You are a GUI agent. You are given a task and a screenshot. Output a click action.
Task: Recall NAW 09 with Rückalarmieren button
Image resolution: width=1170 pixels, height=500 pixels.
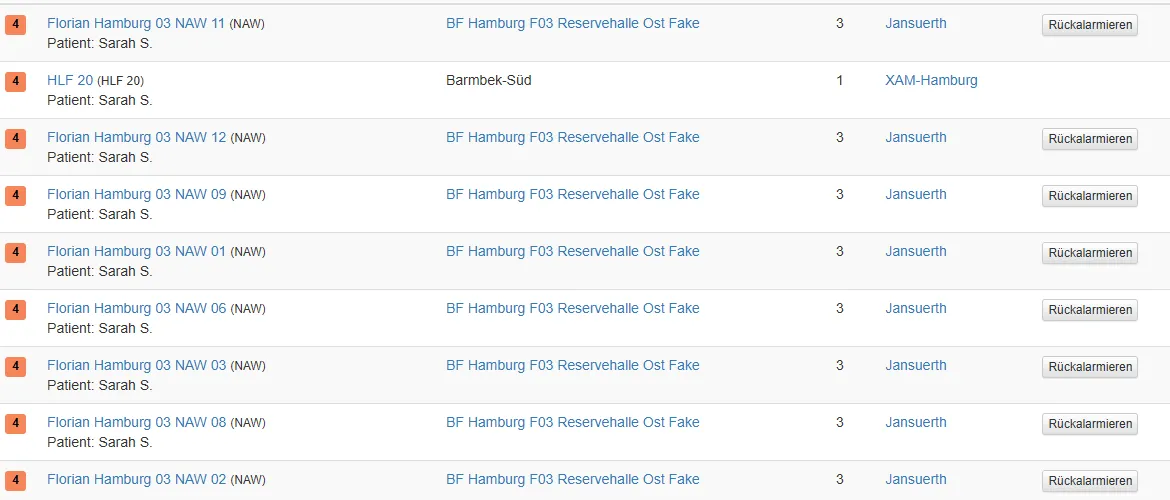[1089, 196]
